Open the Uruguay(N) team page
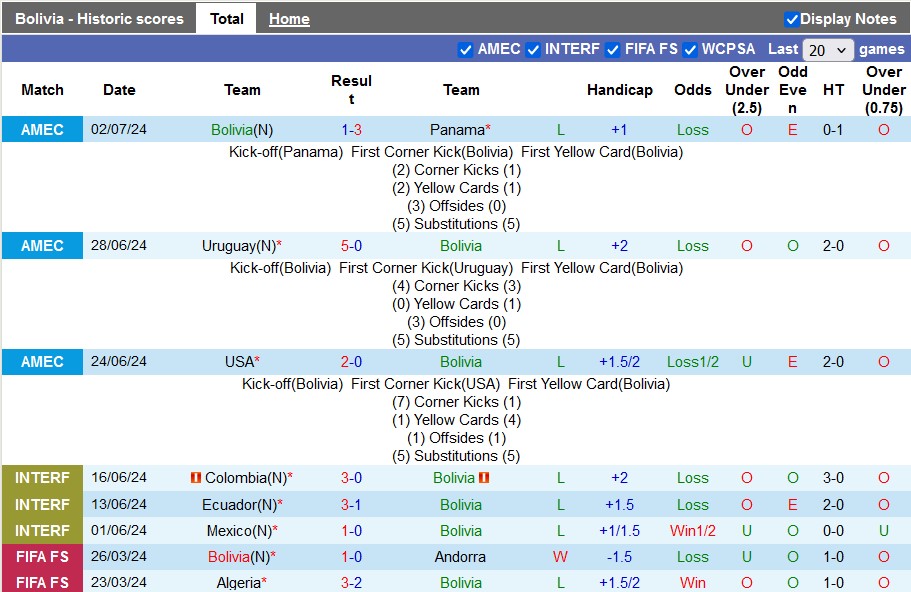Image resolution: width=911 pixels, height=592 pixels. click(238, 246)
